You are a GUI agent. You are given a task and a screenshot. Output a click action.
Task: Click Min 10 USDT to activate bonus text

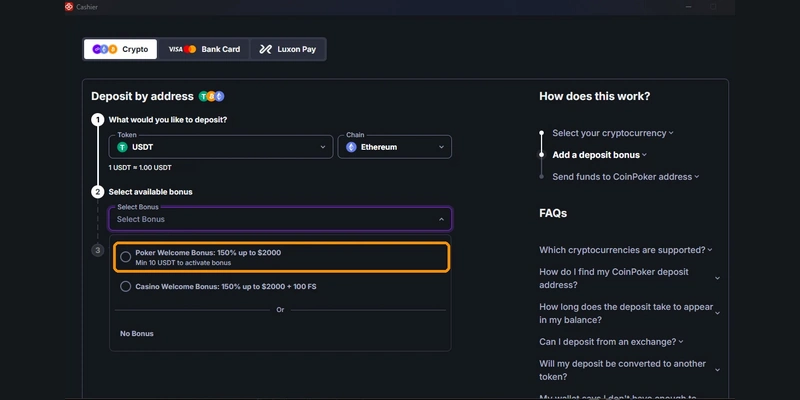click(x=183, y=263)
